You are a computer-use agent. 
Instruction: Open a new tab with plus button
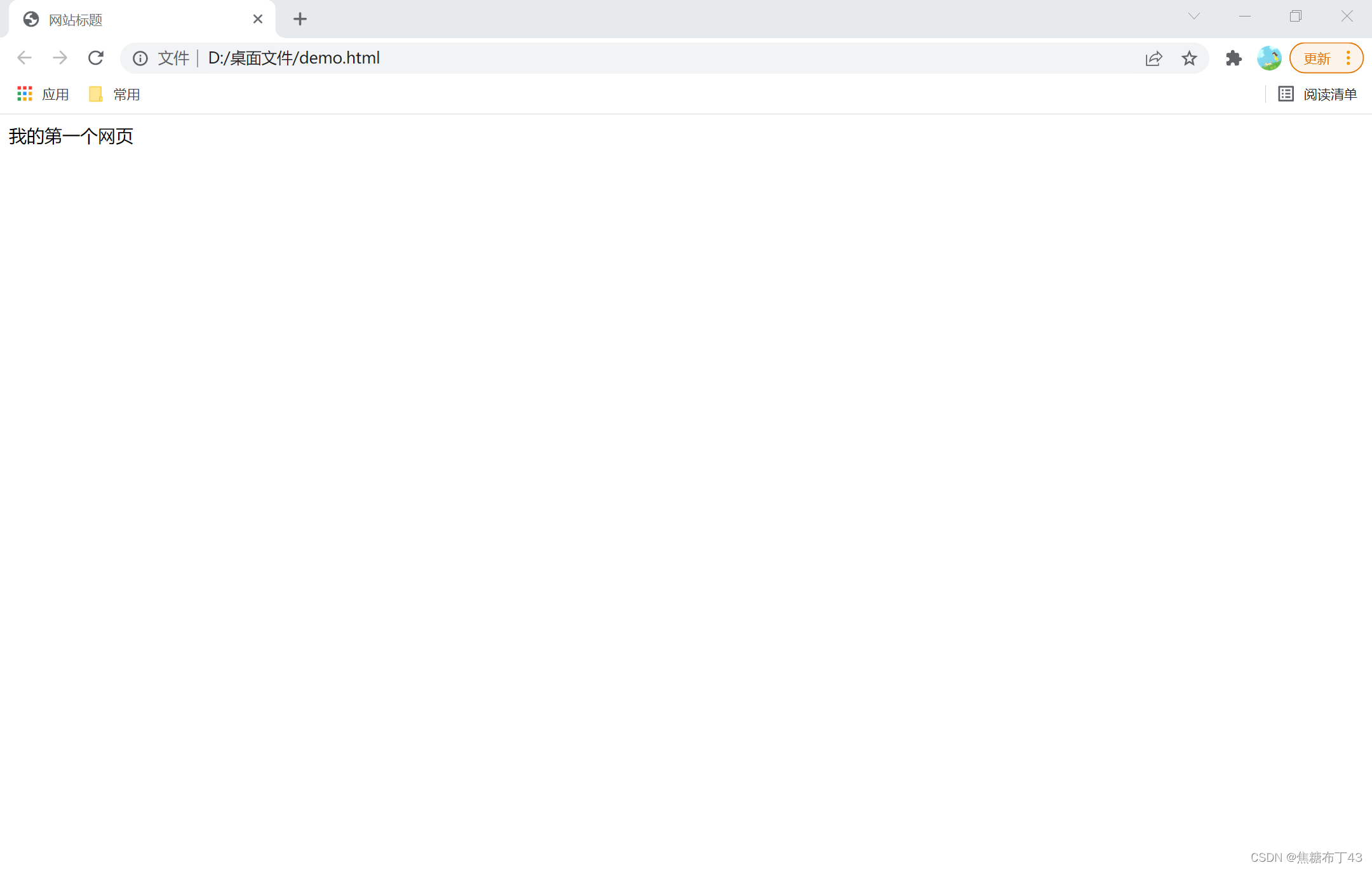pyautogui.click(x=300, y=19)
